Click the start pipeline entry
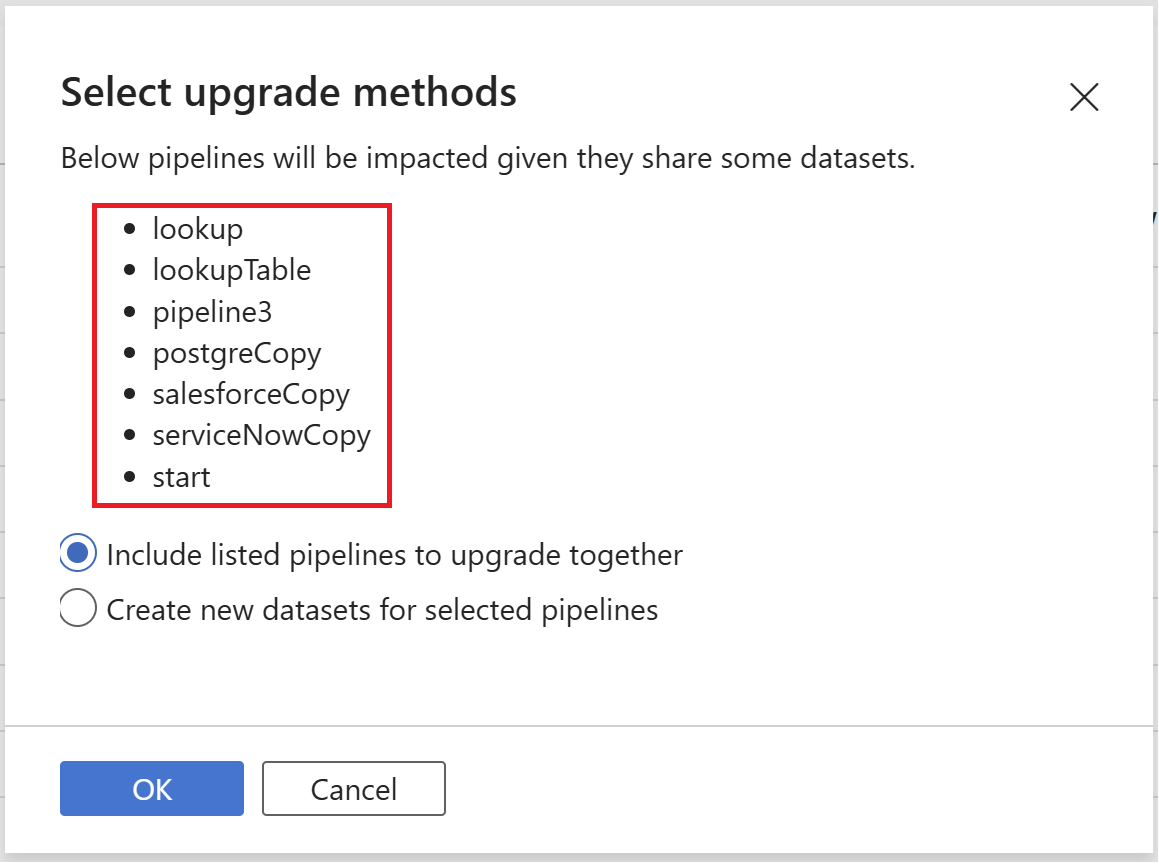The image size is (1159, 864). pos(182,477)
